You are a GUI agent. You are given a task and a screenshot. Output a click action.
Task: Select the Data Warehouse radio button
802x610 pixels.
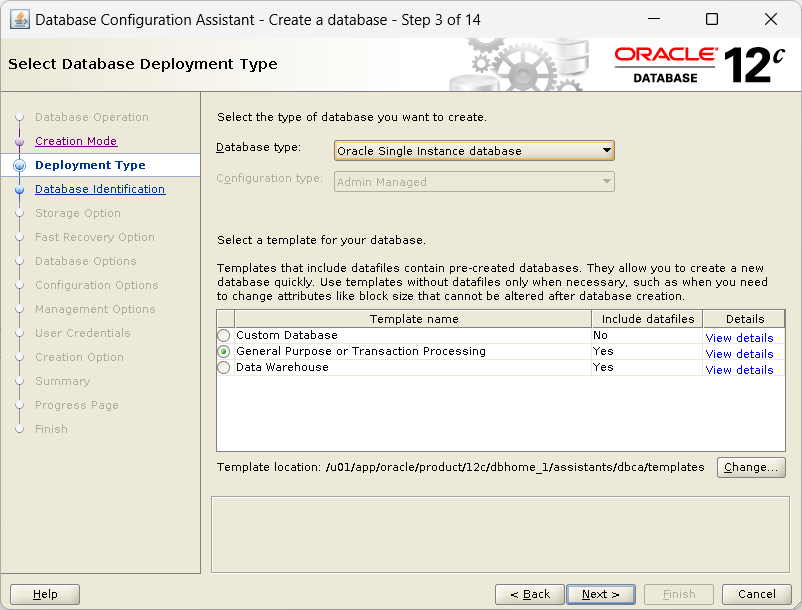(224, 367)
